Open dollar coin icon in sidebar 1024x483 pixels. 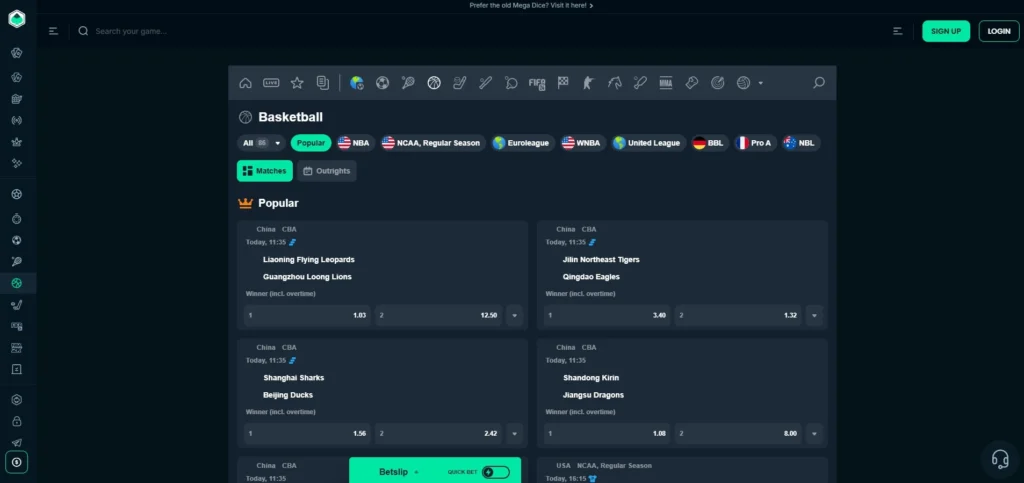(x=17, y=462)
